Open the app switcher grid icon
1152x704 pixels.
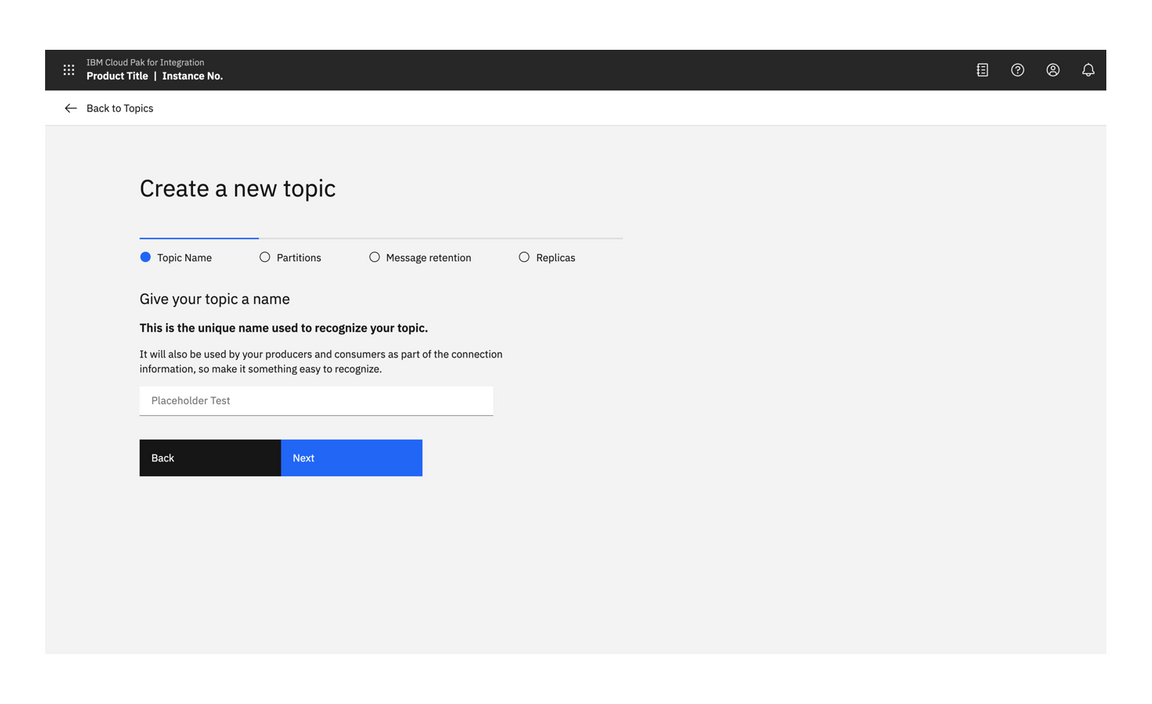(68, 69)
